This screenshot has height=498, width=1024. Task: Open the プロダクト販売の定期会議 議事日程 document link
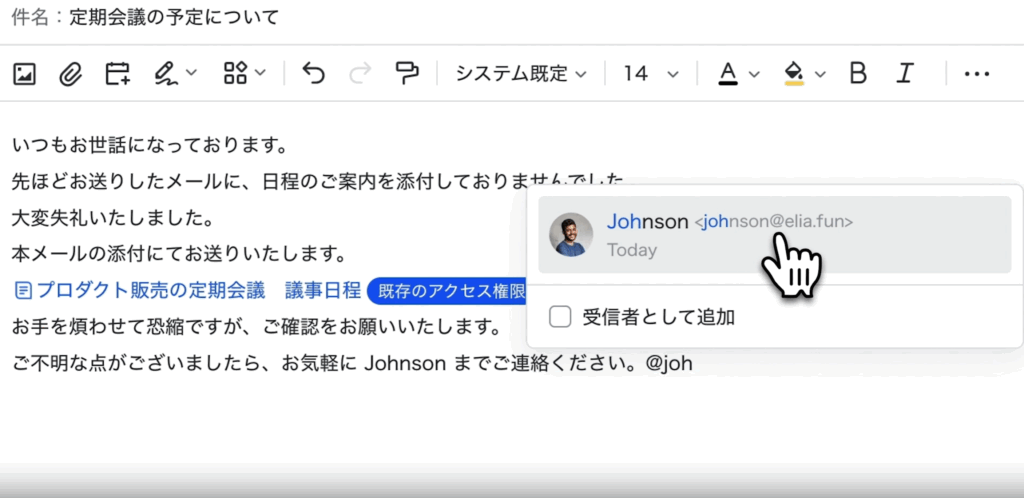188,291
